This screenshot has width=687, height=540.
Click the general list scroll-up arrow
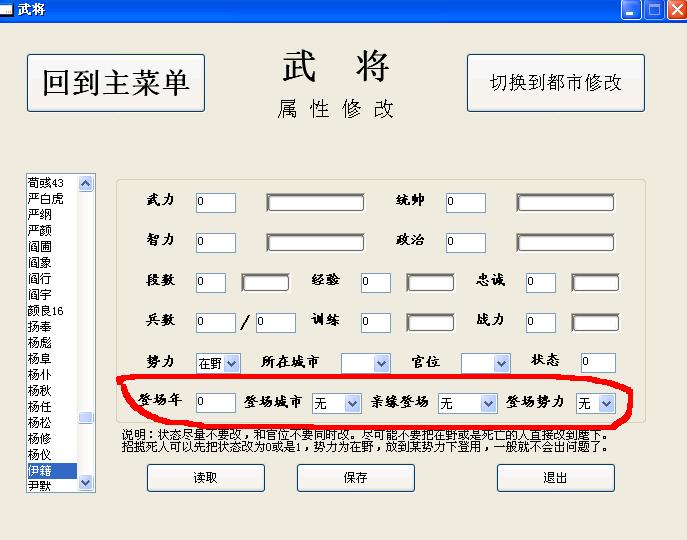pyautogui.click(x=85, y=183)
